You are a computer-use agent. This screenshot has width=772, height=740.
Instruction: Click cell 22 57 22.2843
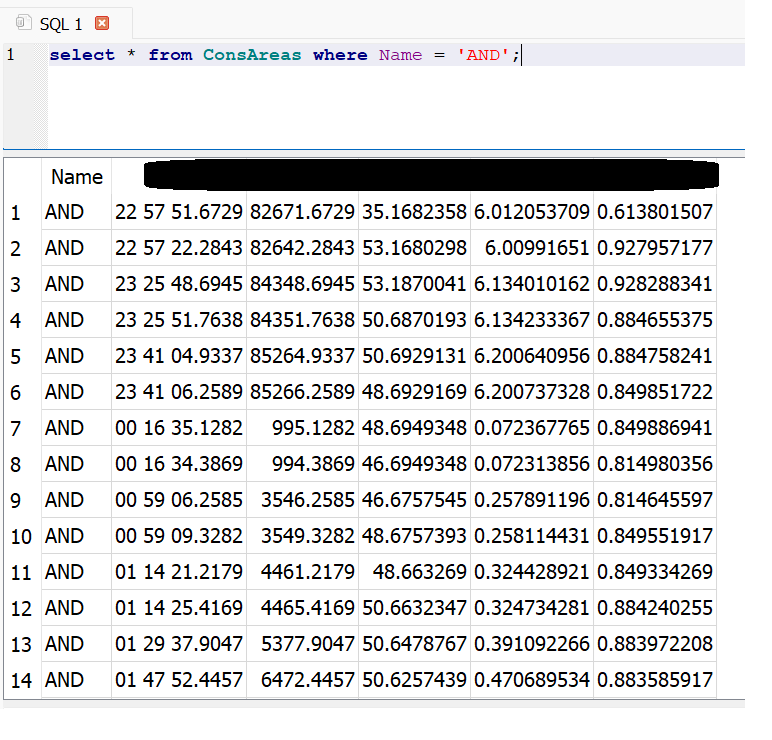tap(179, 248)
